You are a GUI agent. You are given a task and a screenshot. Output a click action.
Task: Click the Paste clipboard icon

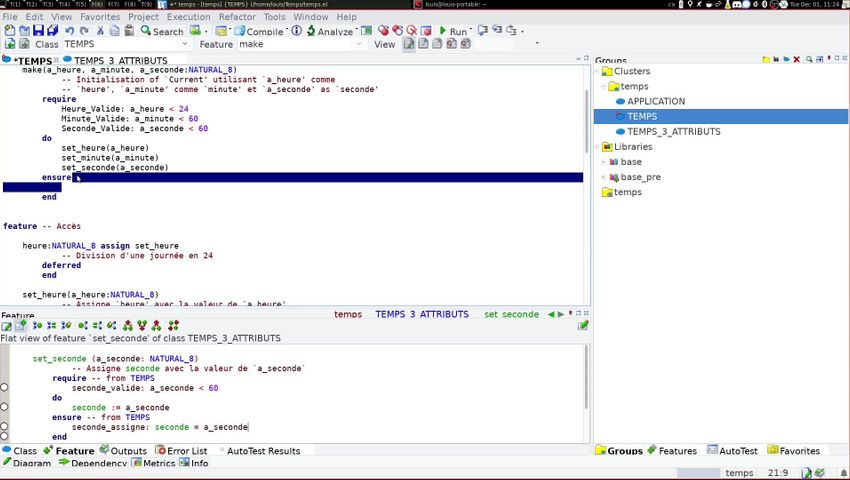tap(129, 31)
